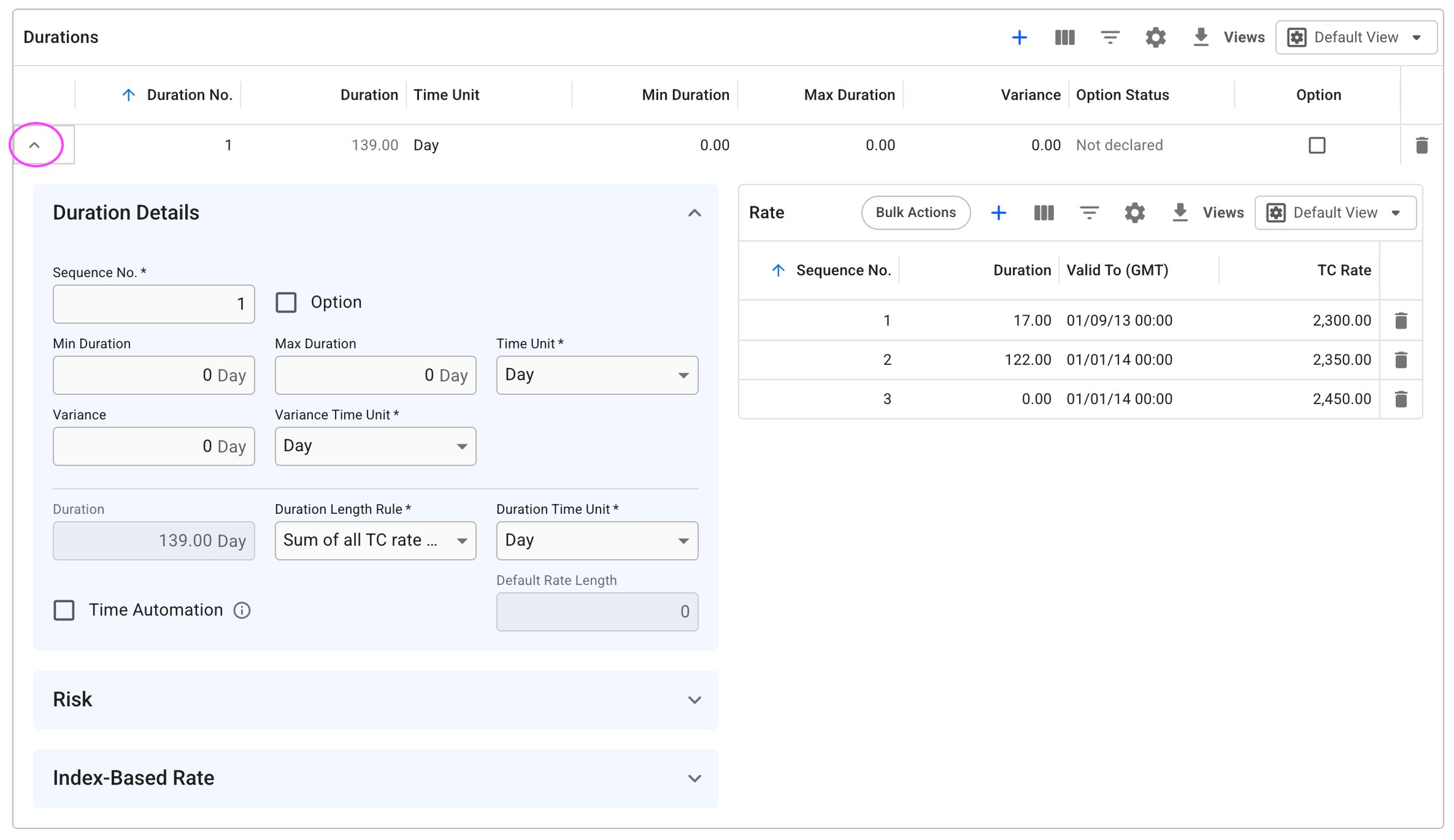
Task: Show Time Automation info tooltip icon
Action: (242, 610)
